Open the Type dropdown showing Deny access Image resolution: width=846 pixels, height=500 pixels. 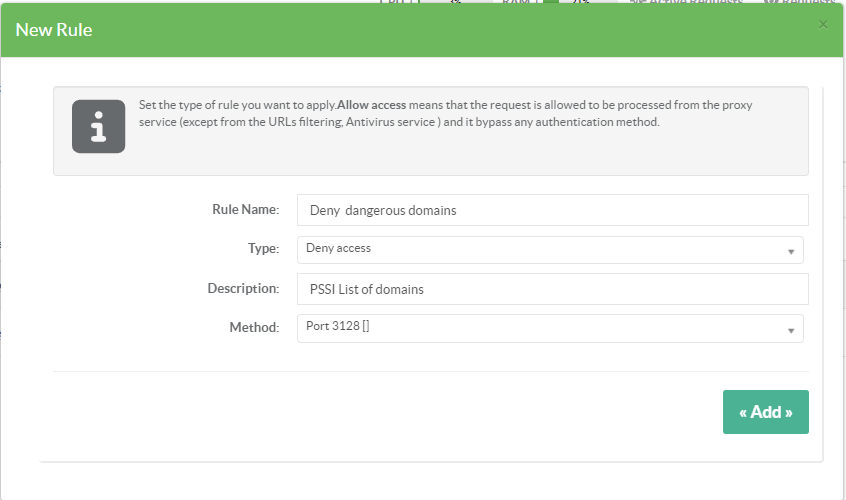coord(540,249)
